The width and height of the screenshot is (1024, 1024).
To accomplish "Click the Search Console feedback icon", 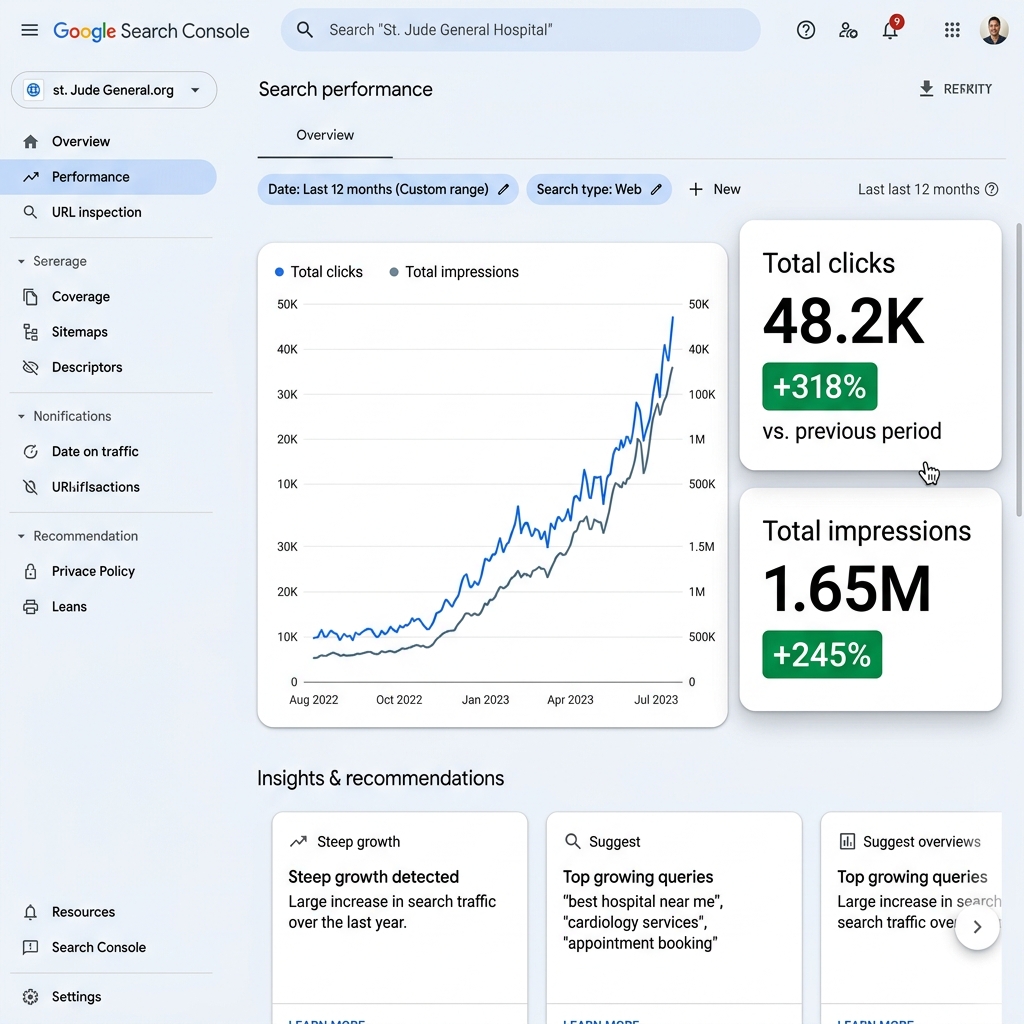I will (30, 948).
